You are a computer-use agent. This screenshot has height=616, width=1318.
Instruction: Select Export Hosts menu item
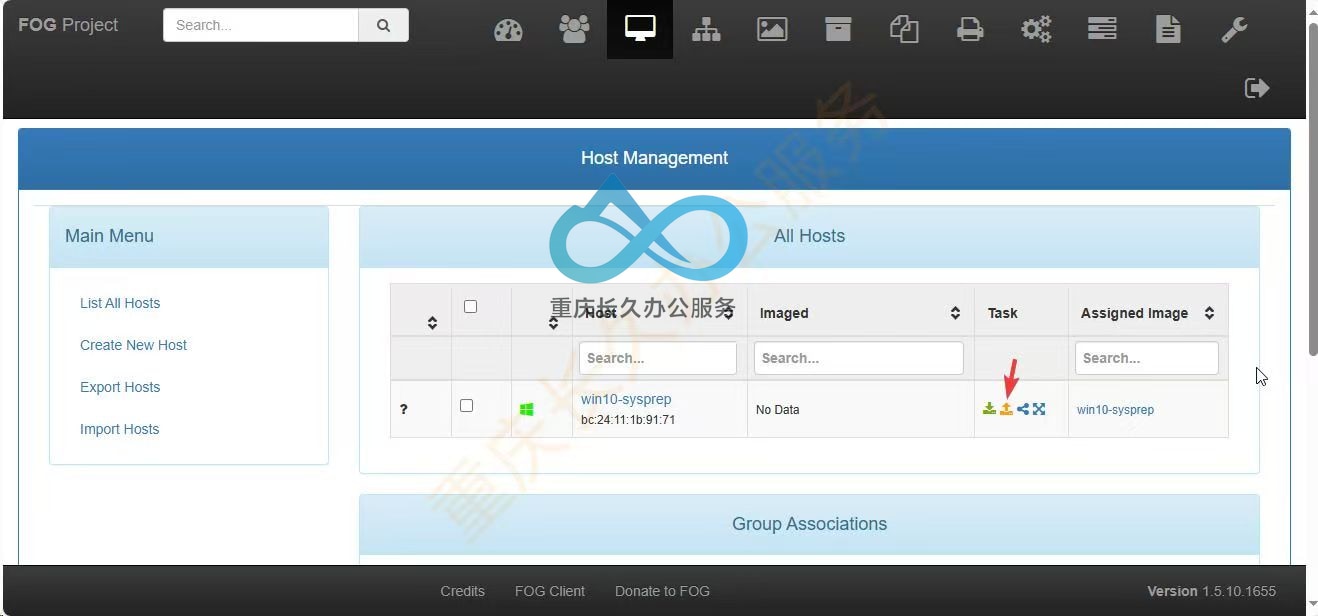pyautogui.click(x=120, y=387)
